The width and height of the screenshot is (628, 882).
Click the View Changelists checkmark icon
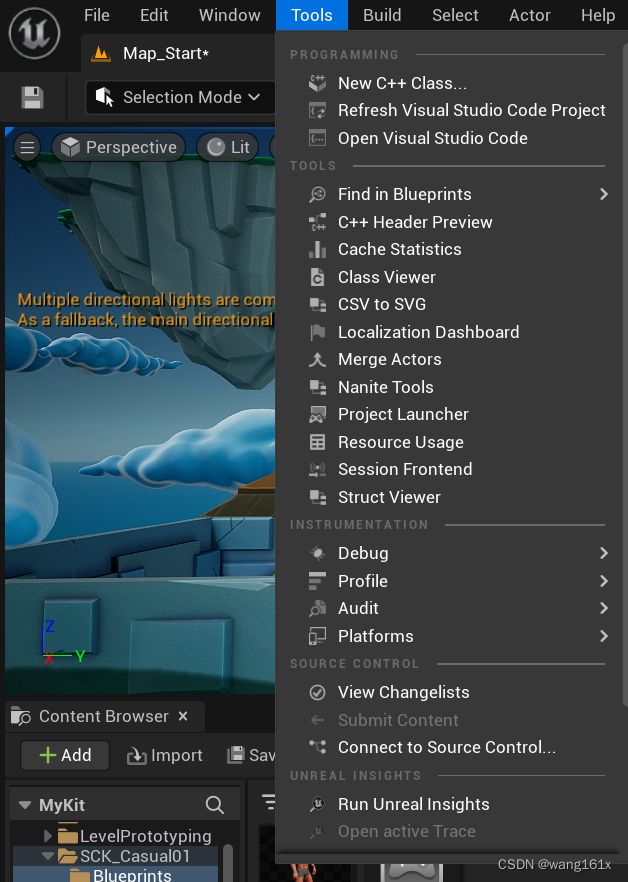coord(317,692)
